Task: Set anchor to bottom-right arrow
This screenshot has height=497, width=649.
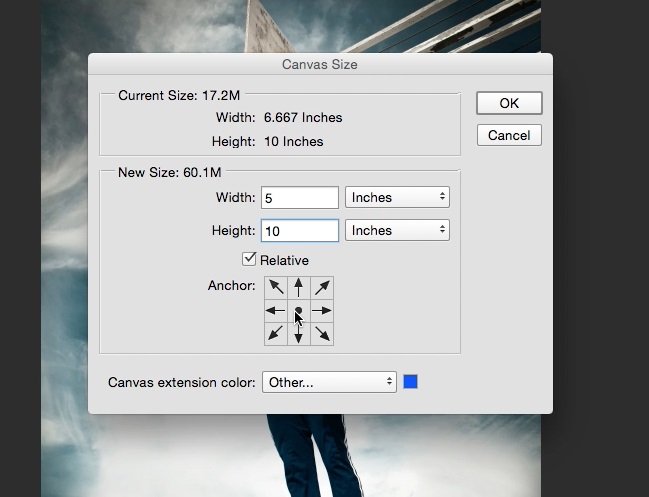Action: coord(322,334)
